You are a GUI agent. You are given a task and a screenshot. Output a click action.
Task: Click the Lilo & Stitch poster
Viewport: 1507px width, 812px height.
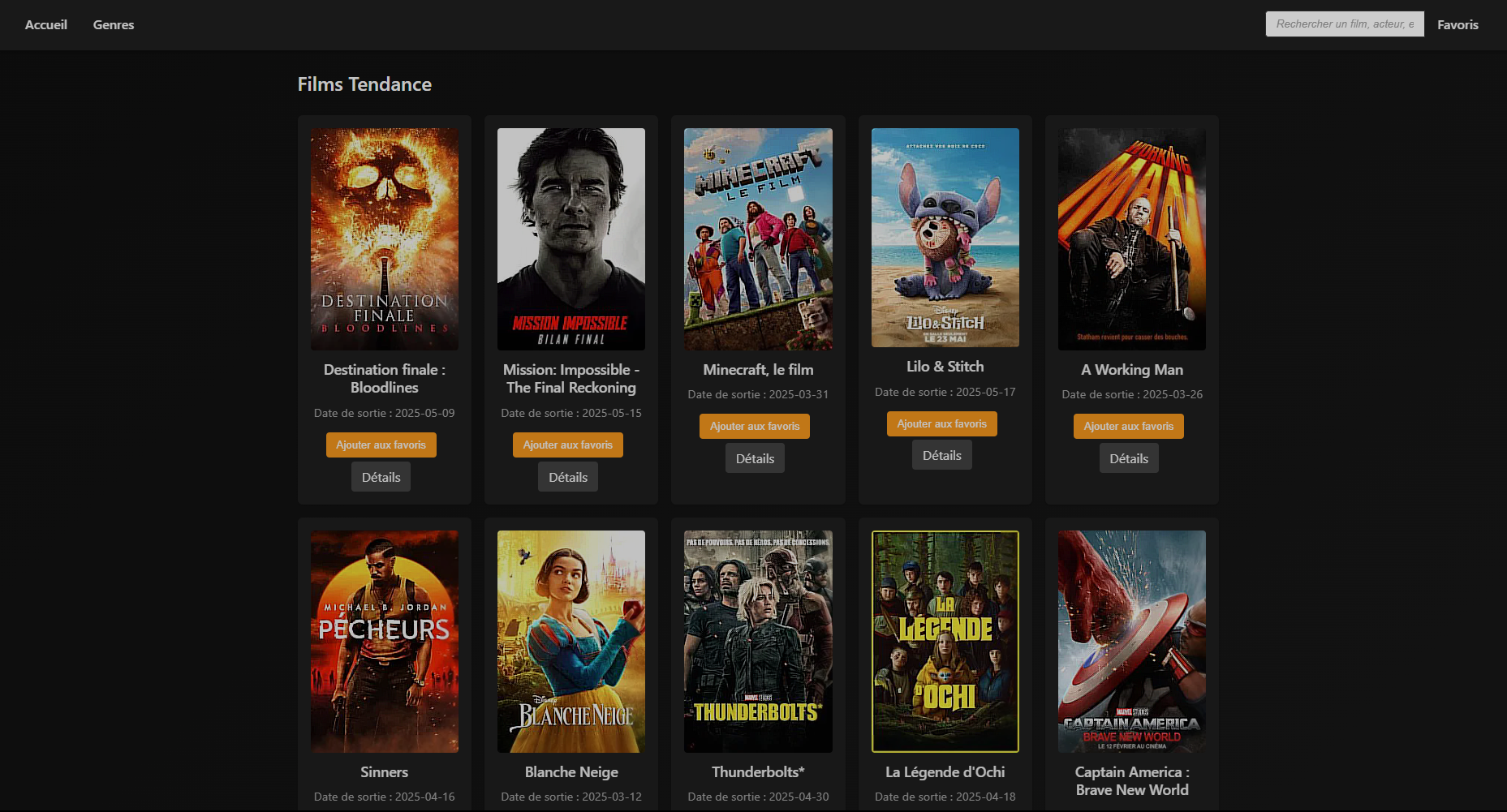tap(945, 237)
